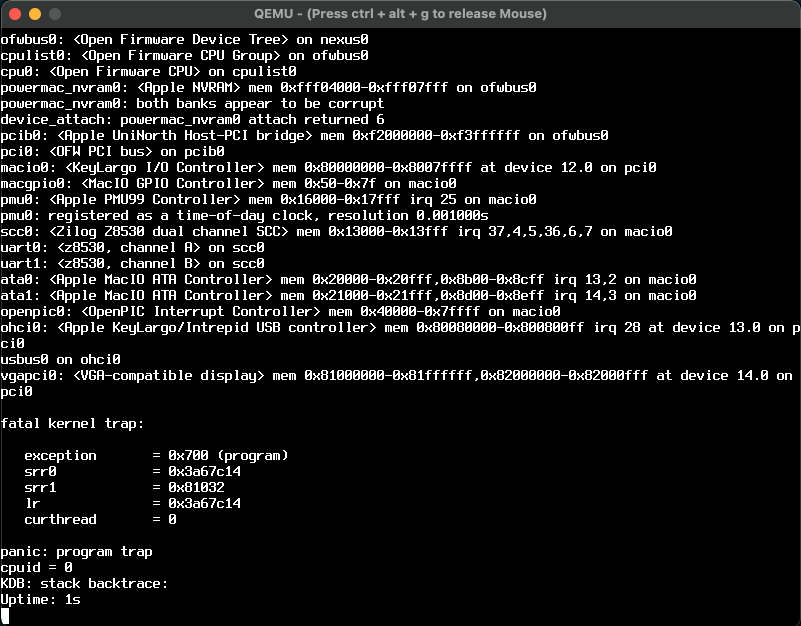Image resolution: width=801 pixels, height=626 pixels.
Task: Click the vgapci0 VGA-compatible display line
Action: (396, 375)
